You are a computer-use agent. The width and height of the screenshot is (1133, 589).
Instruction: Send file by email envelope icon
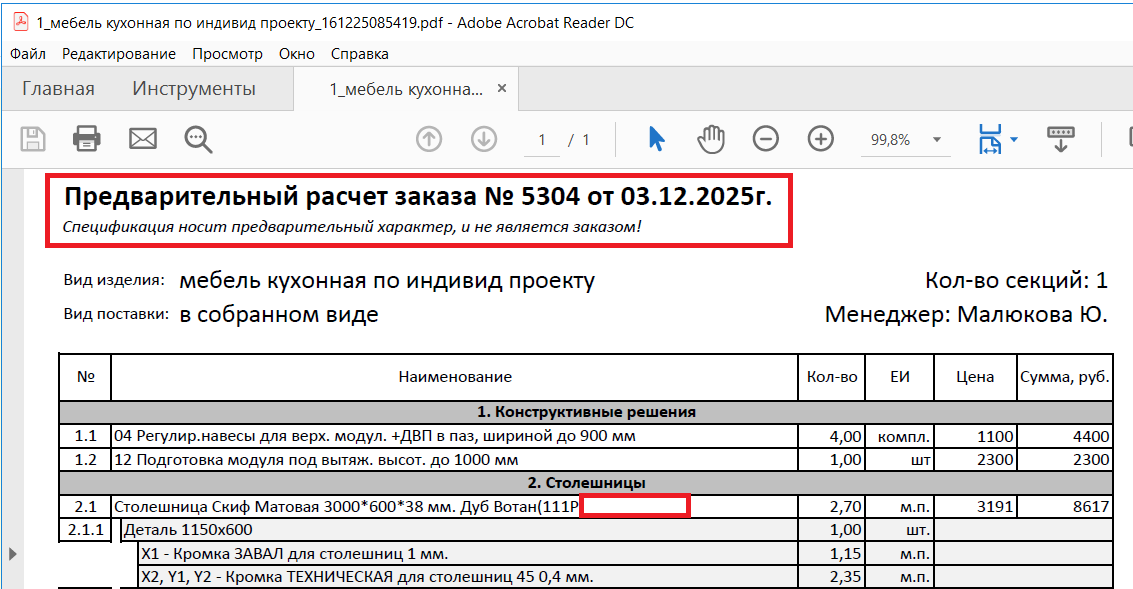(x=143, y=139)
